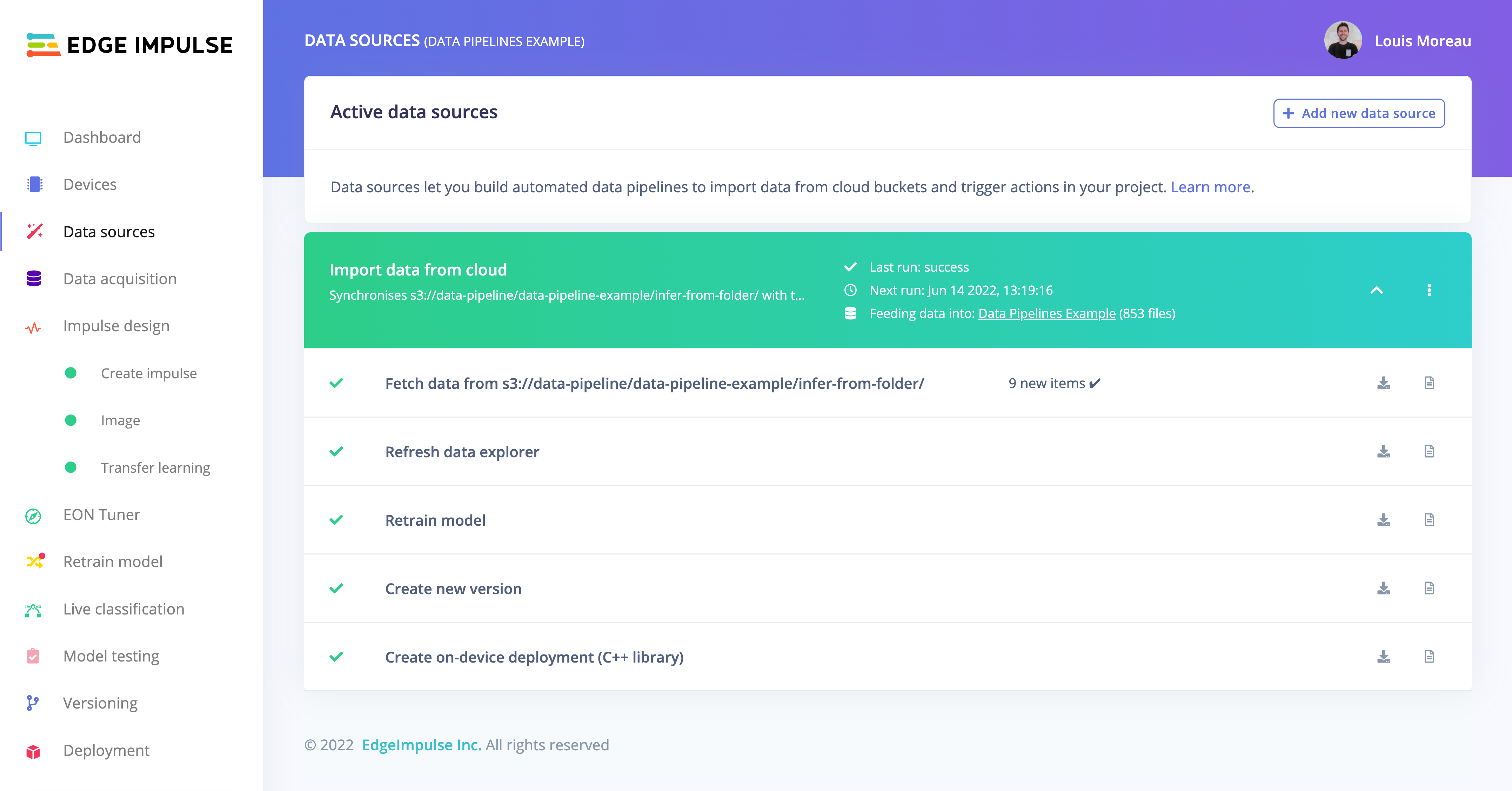Image resolution: width=1512 pixels, height=791 pixels.
Task: Select Transfer learning sub-item
Action: pyautogui.click(x=155, y=467)
